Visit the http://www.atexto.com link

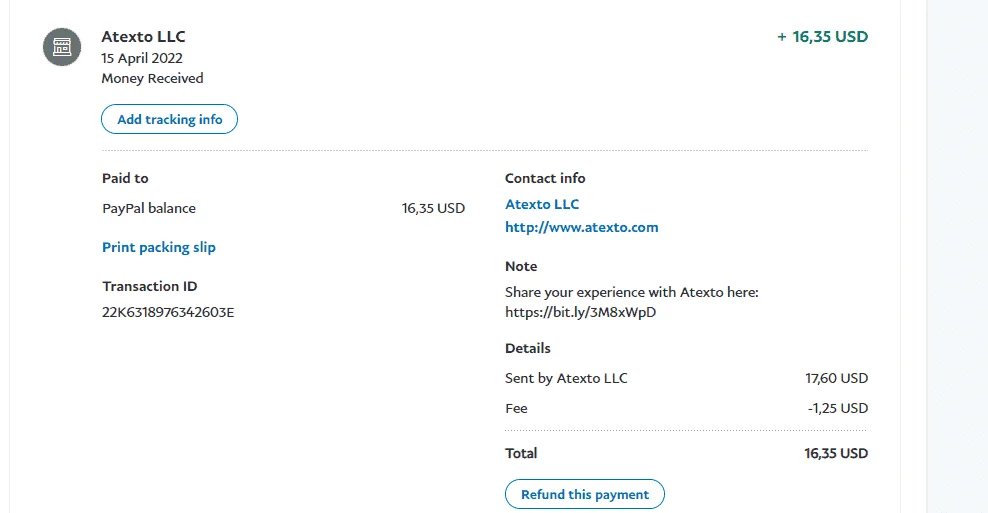[x=582, y=228]
